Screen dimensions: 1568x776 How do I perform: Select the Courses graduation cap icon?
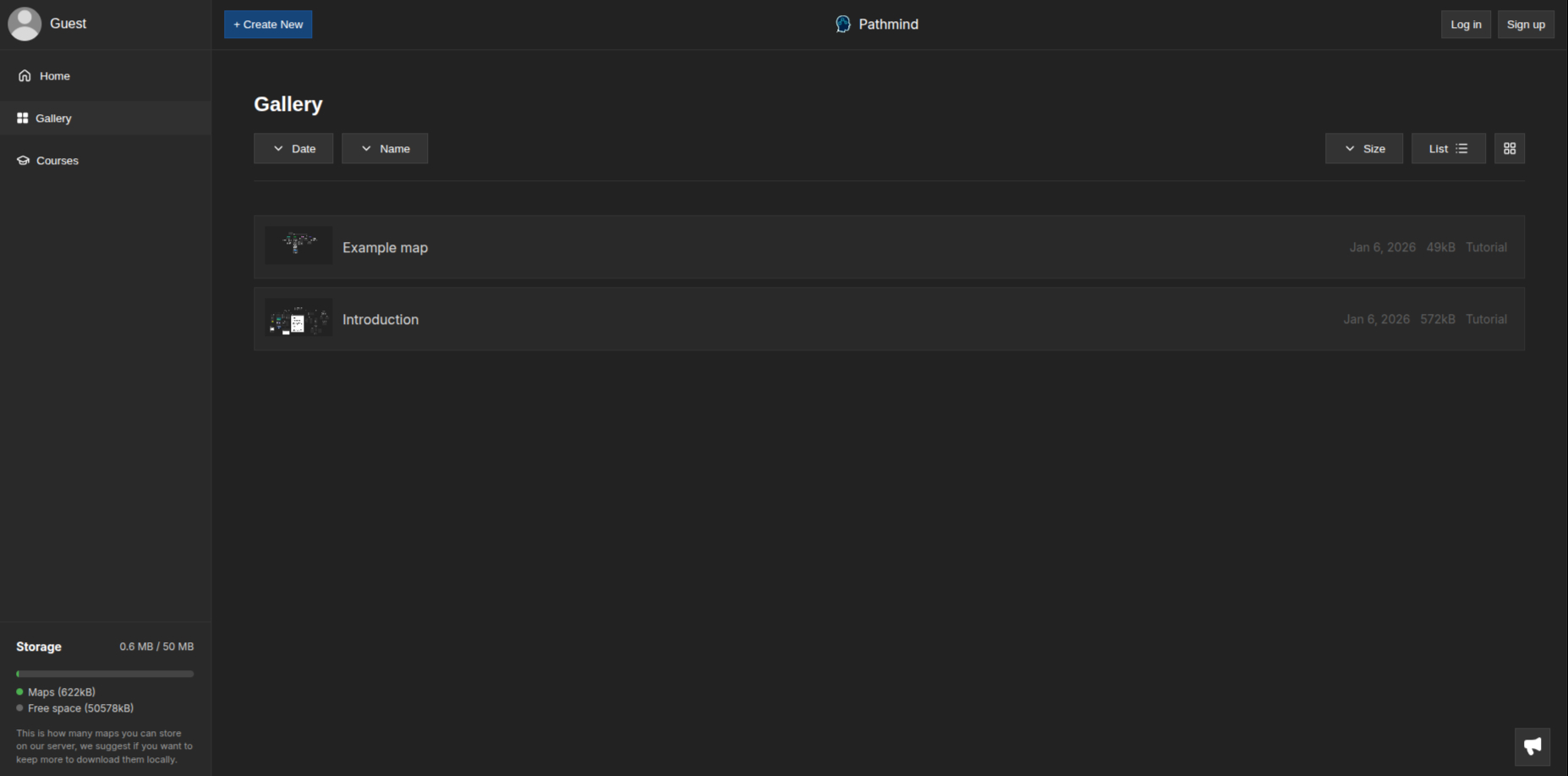click(x=23, y=160)
